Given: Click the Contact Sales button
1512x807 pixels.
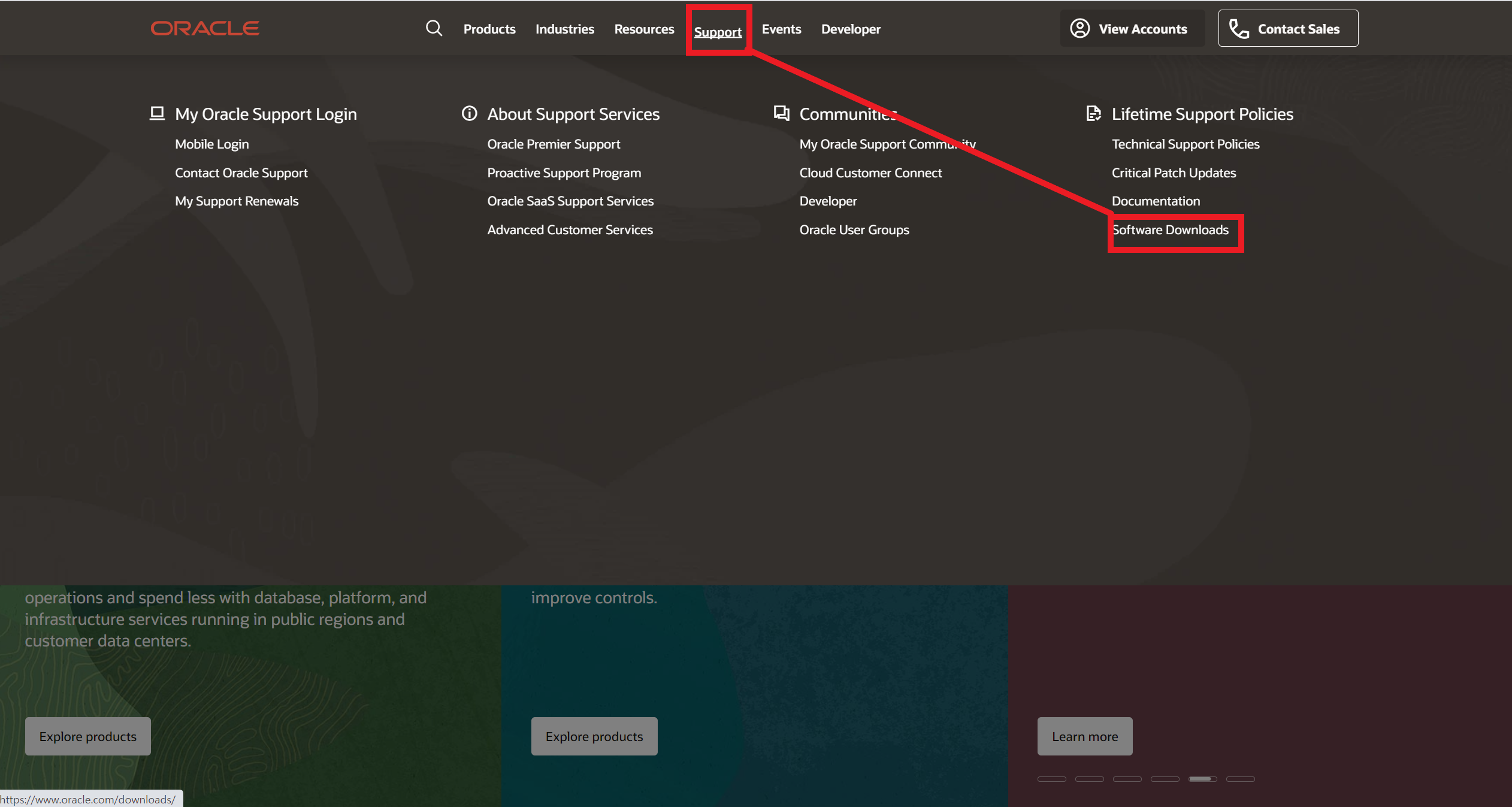Looking at the screenshot, I should coord(1288,28).
